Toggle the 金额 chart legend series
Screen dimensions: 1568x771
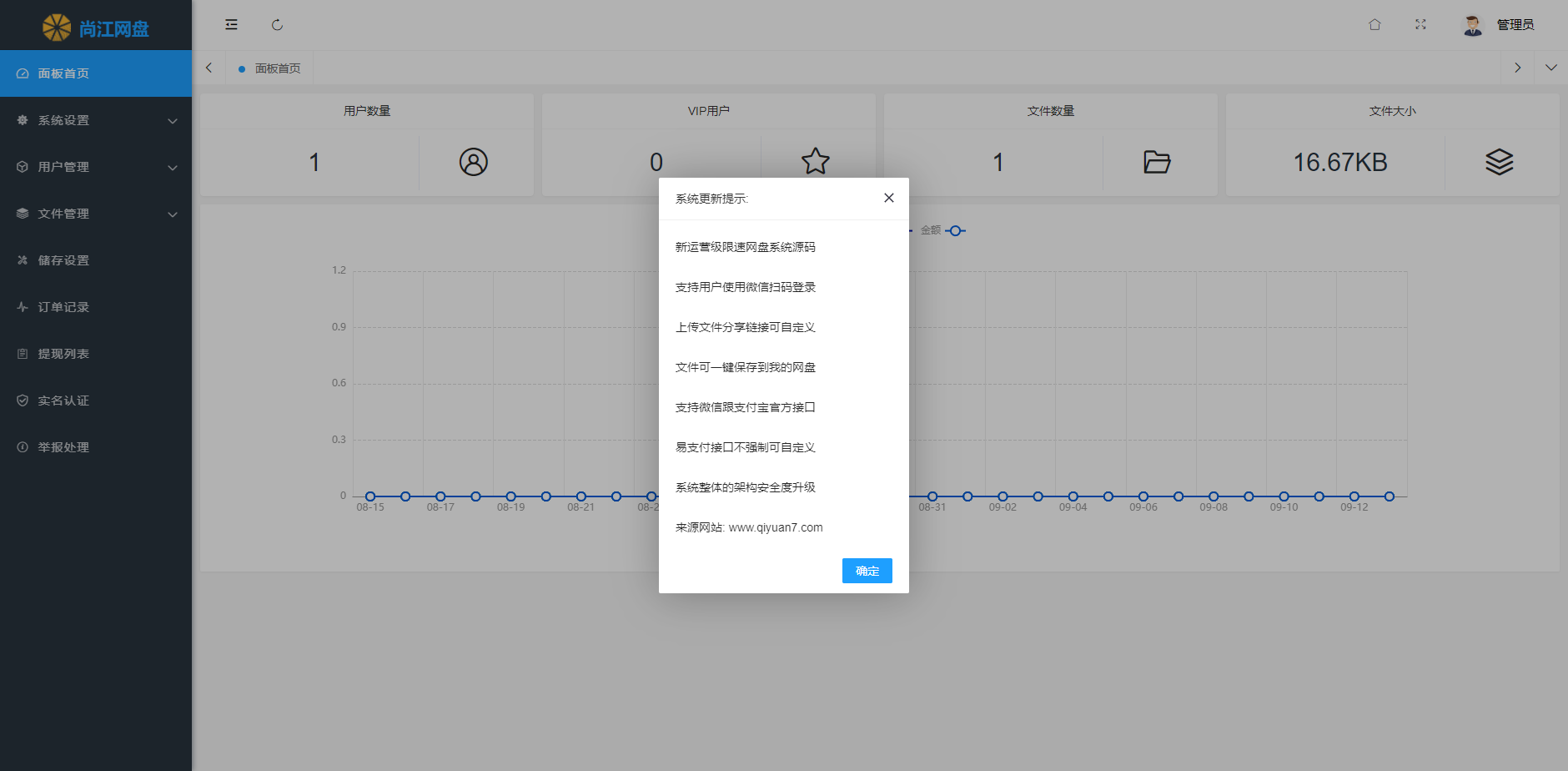[942, 230]
